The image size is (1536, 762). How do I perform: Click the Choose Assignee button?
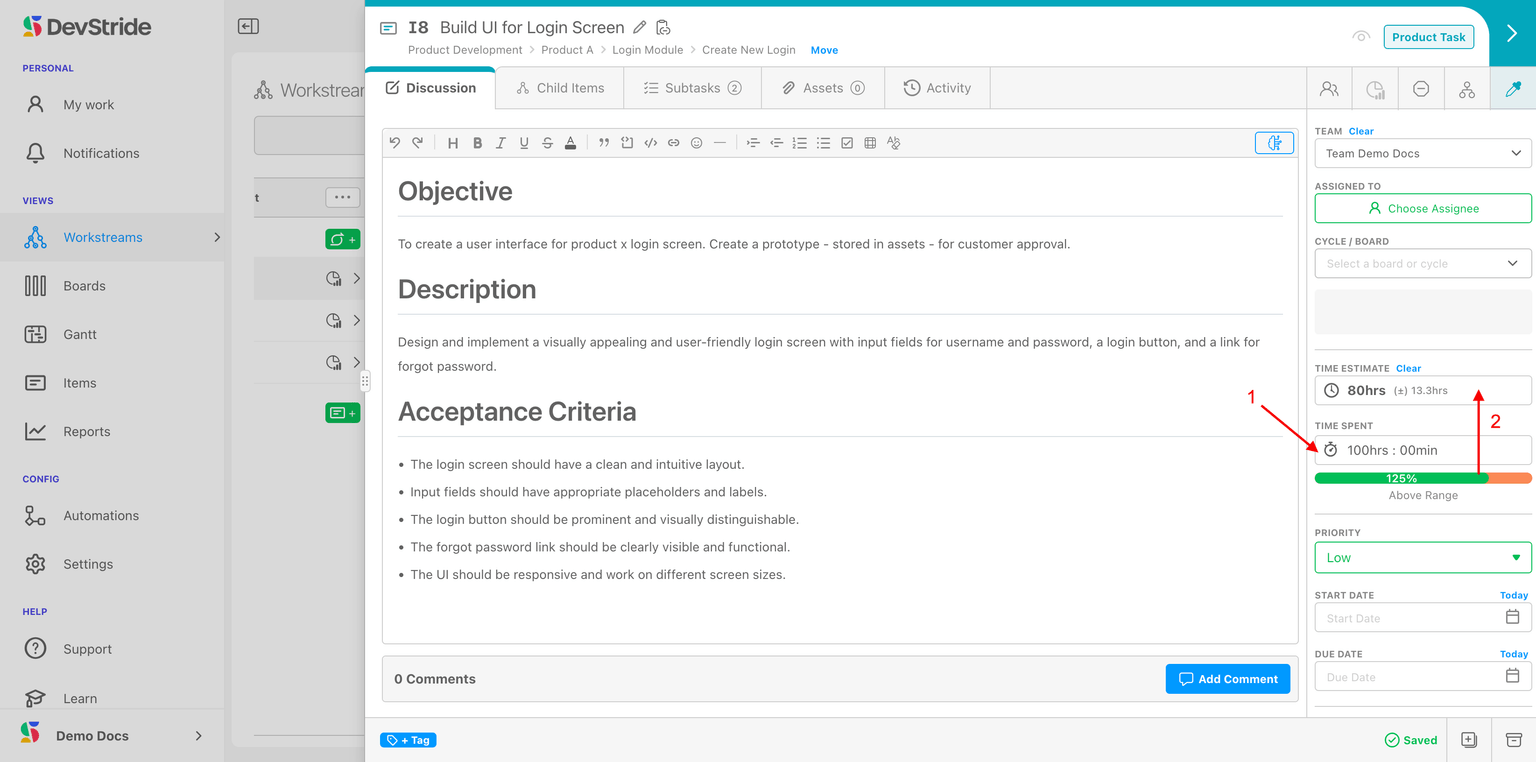[x=1422, y=209]
